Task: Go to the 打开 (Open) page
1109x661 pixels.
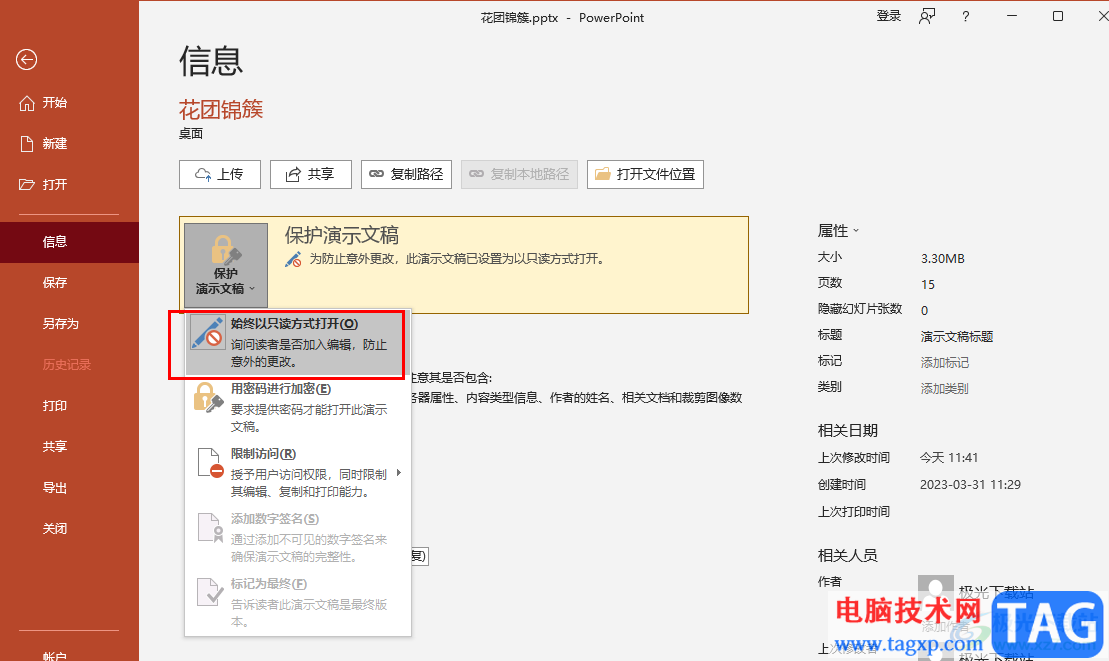Action: coord(69,185)
